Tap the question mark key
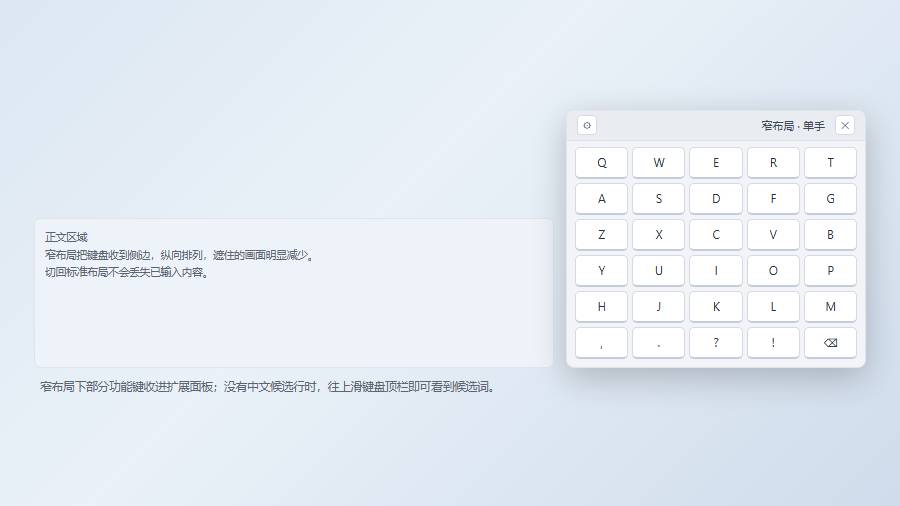Screen dimensions: 900x506 coord(716,342)
